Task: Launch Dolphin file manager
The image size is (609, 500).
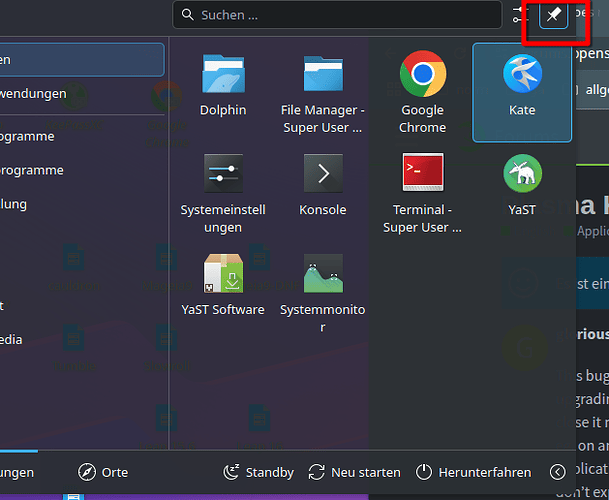Action: click(x=223, y=86)
